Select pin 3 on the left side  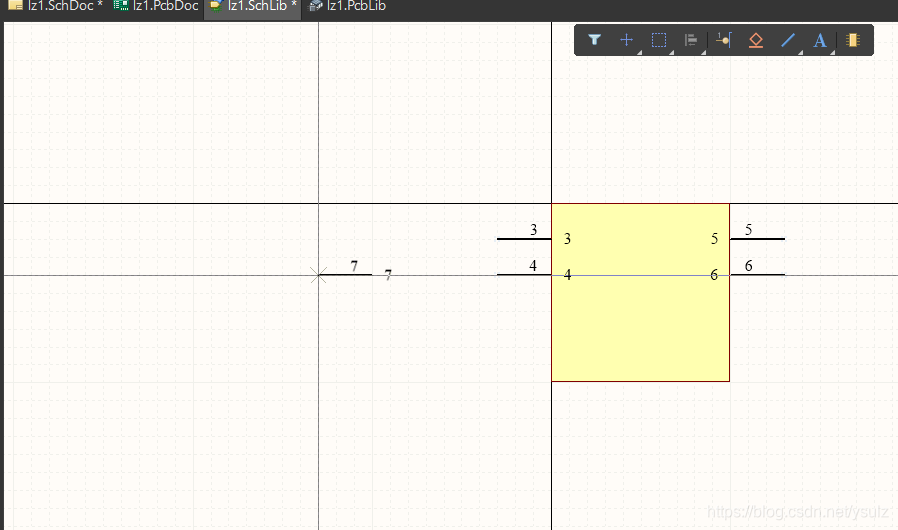click(x=524, y=238)
